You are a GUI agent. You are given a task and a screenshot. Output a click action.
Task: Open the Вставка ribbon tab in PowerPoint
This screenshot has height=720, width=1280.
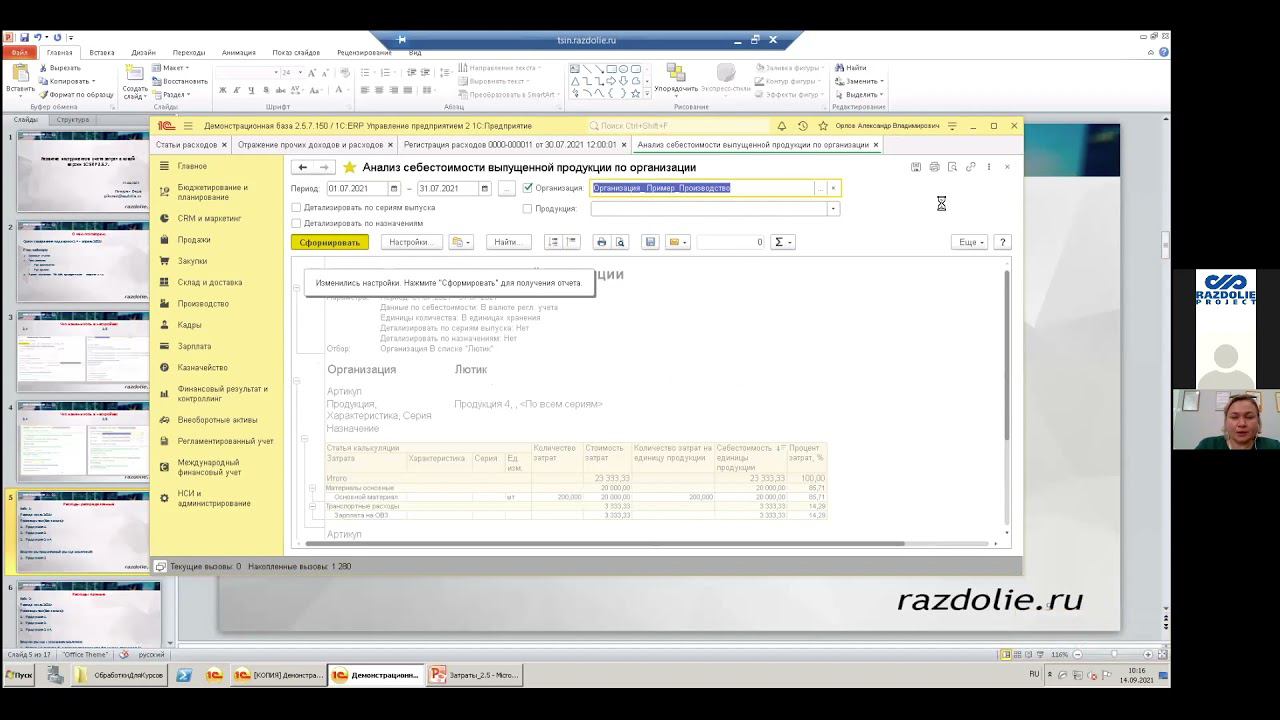[102, 52]
